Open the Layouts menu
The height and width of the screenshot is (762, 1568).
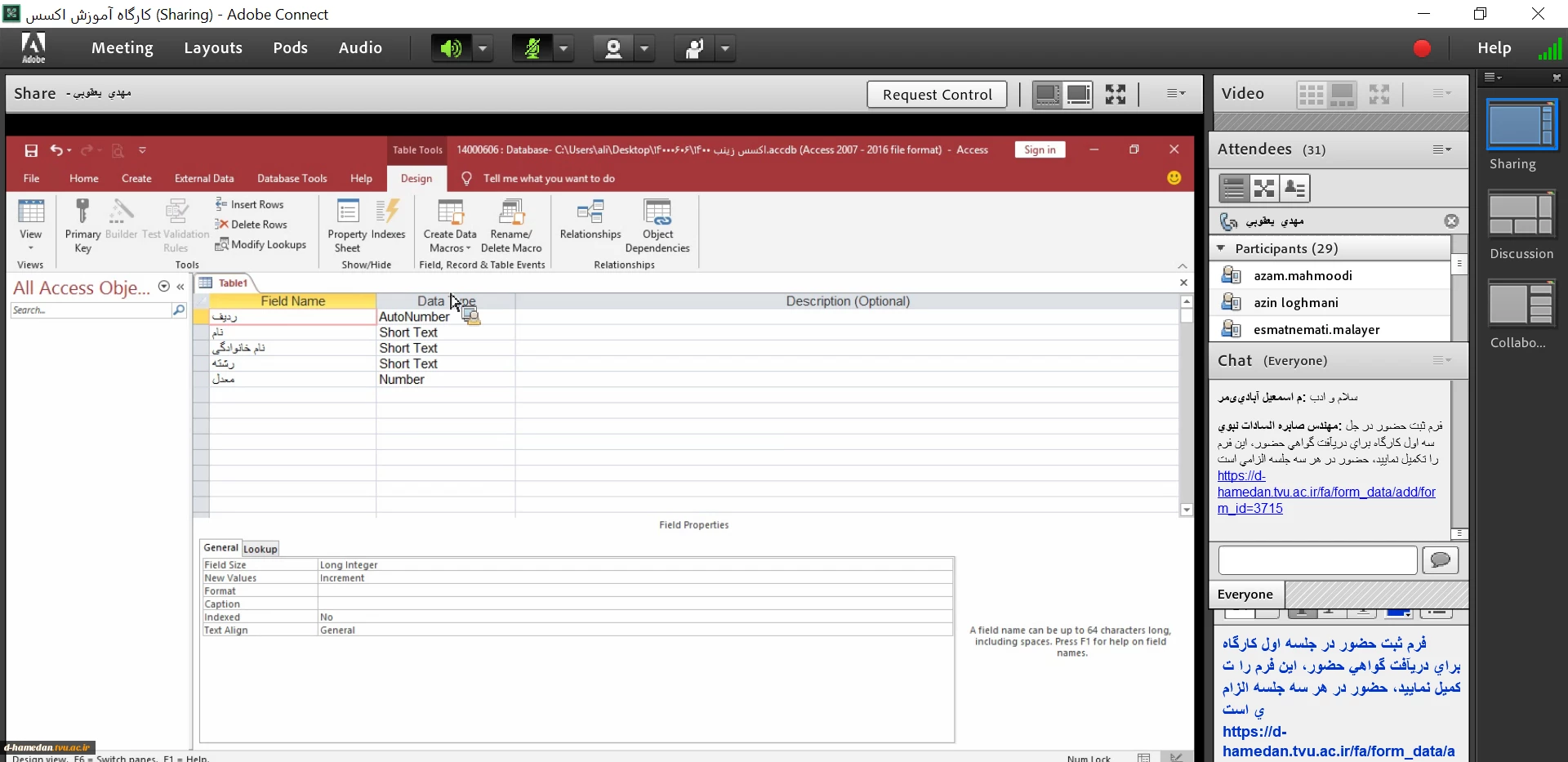(213, 47)
